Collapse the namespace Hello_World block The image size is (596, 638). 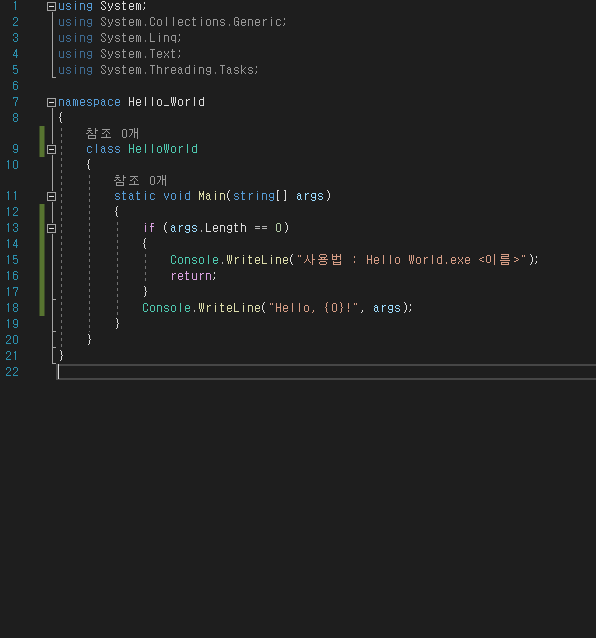51,102
